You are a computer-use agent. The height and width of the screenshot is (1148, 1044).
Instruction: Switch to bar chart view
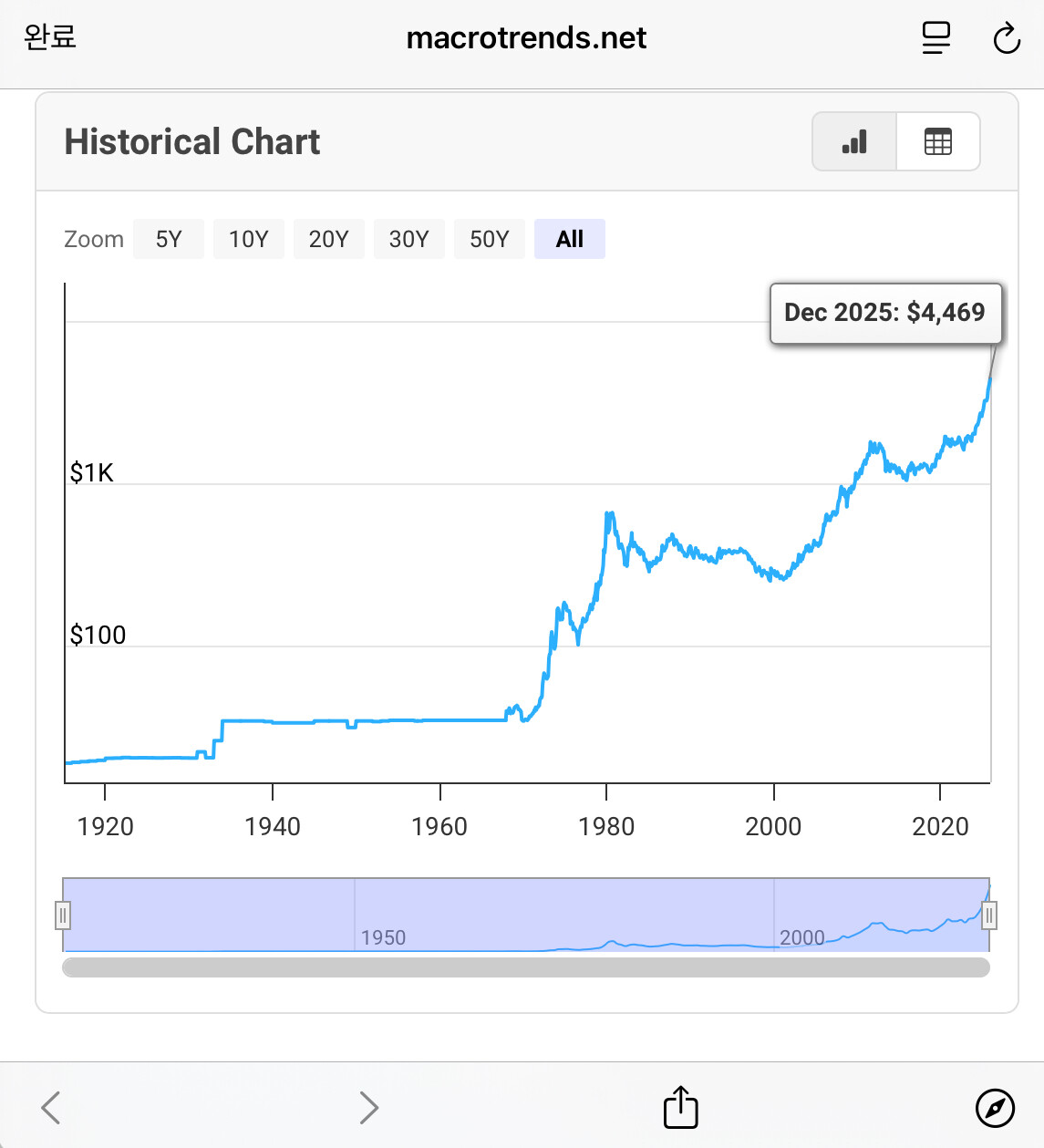(x=854, y=141)
